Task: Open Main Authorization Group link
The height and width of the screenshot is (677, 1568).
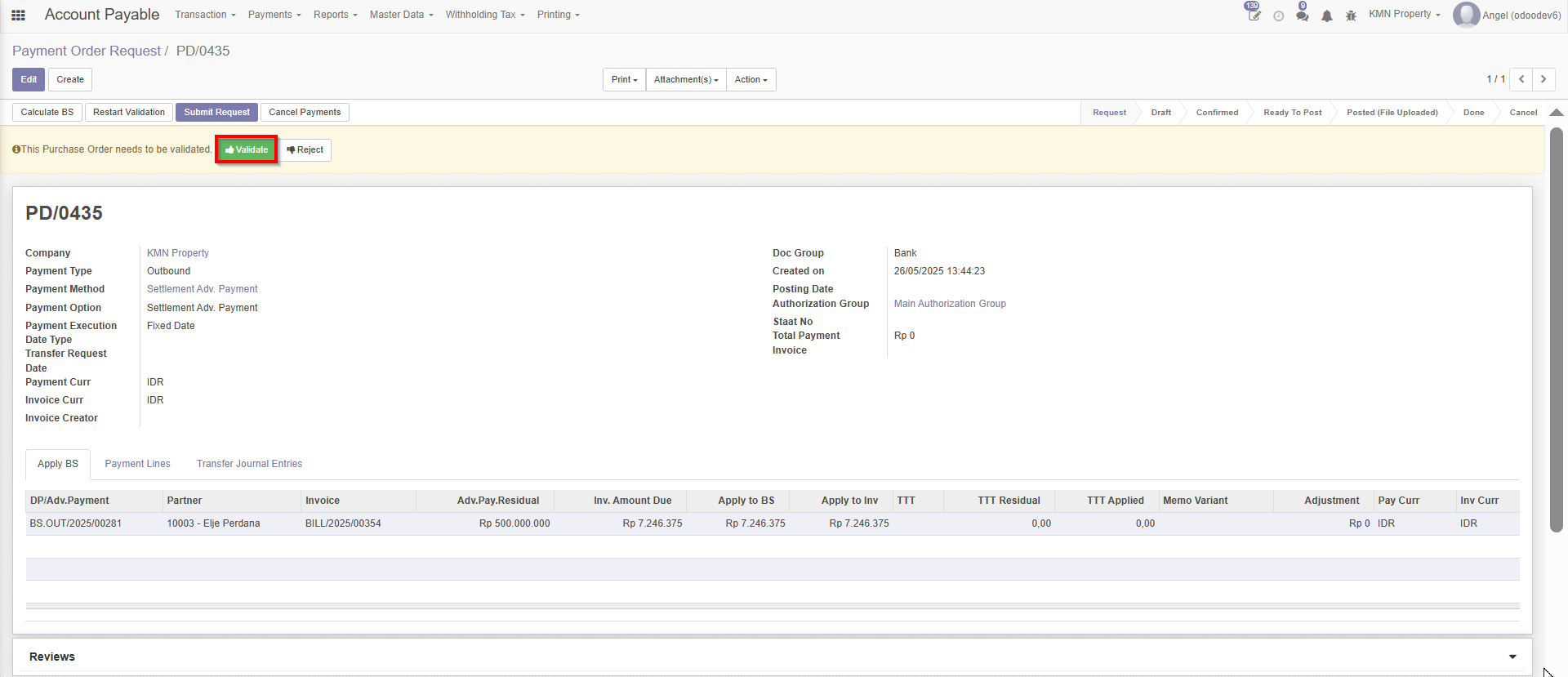Action: pyautogui.click(x=950, y=304)
